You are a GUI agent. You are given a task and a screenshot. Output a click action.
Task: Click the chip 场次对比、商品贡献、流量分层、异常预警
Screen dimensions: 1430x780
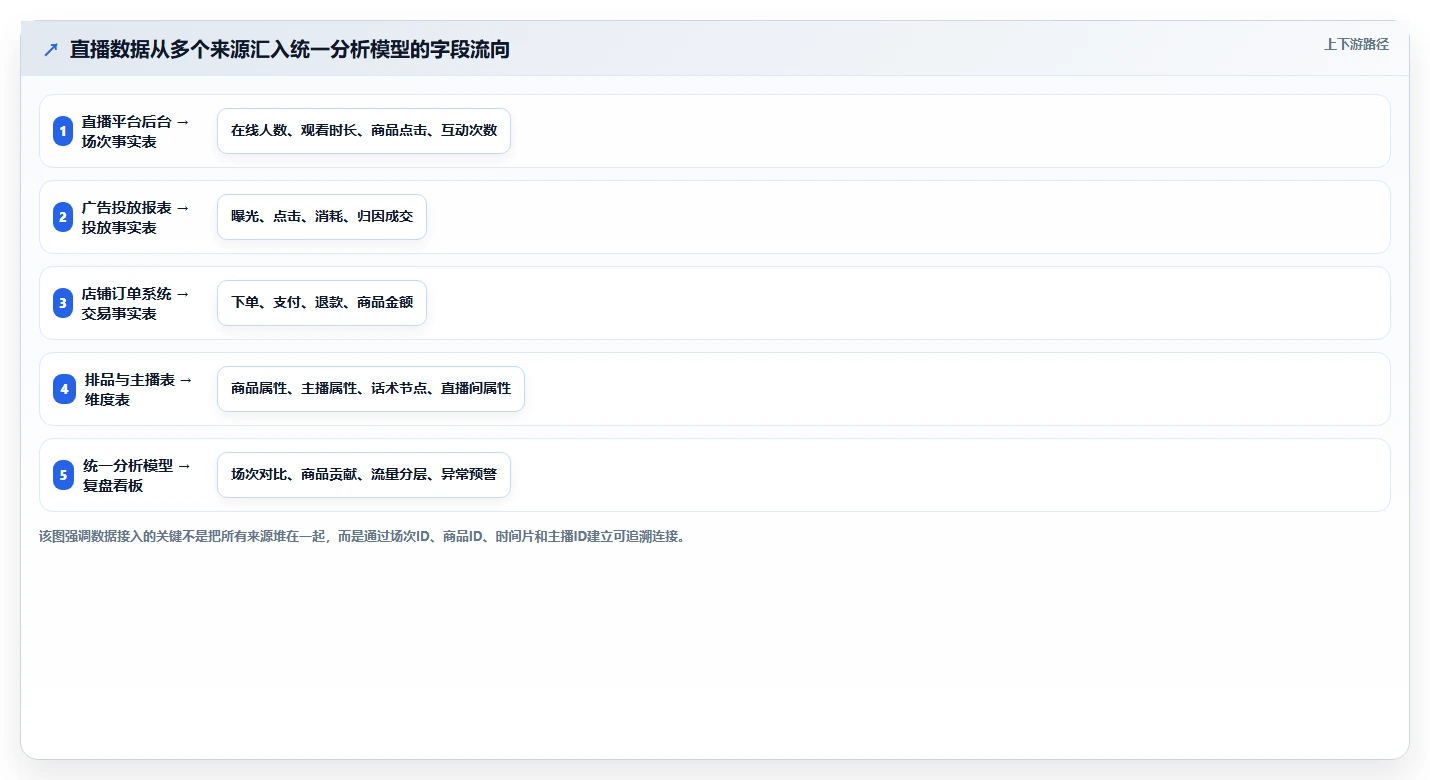(x=364, y=475)
